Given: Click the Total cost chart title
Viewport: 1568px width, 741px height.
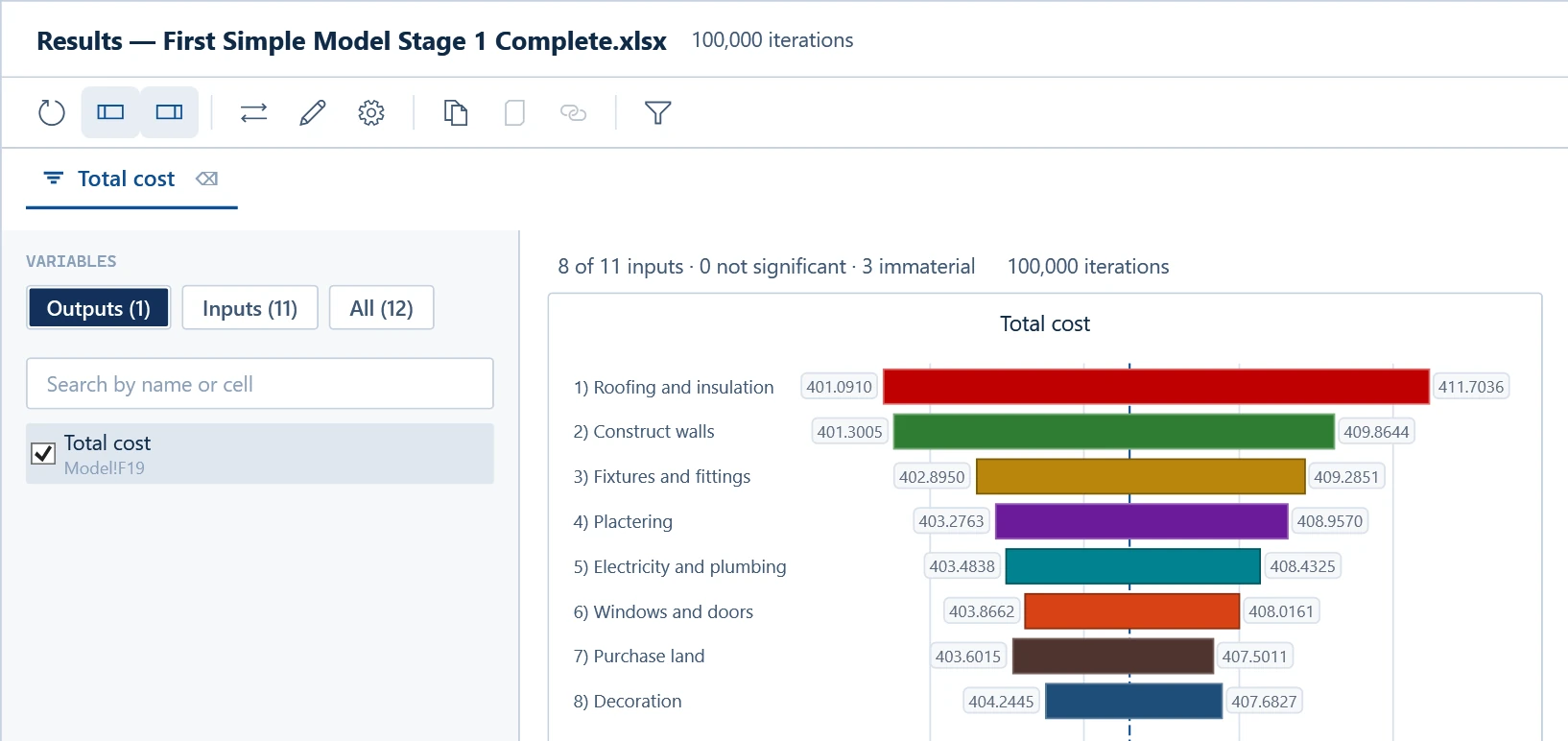Looking at the screenshot, I should pos(1045,324).
